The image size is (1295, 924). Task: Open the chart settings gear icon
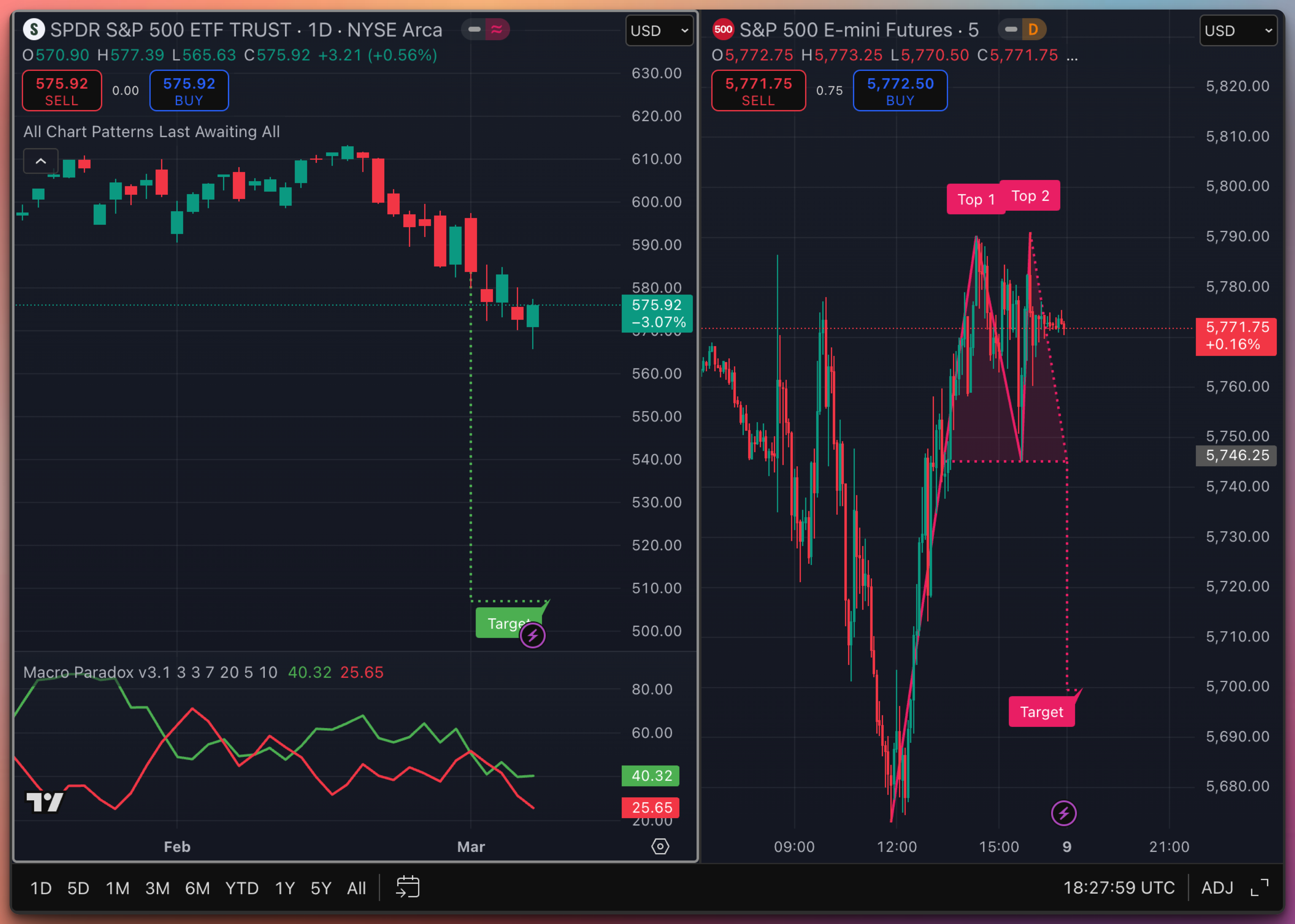pyautogui.click(x=660, y=847)
